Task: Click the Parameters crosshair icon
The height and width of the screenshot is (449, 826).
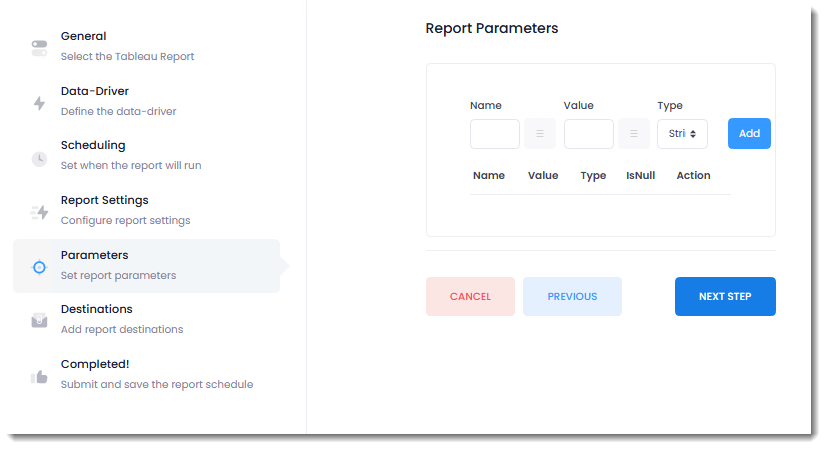Action: coord(39,267)
